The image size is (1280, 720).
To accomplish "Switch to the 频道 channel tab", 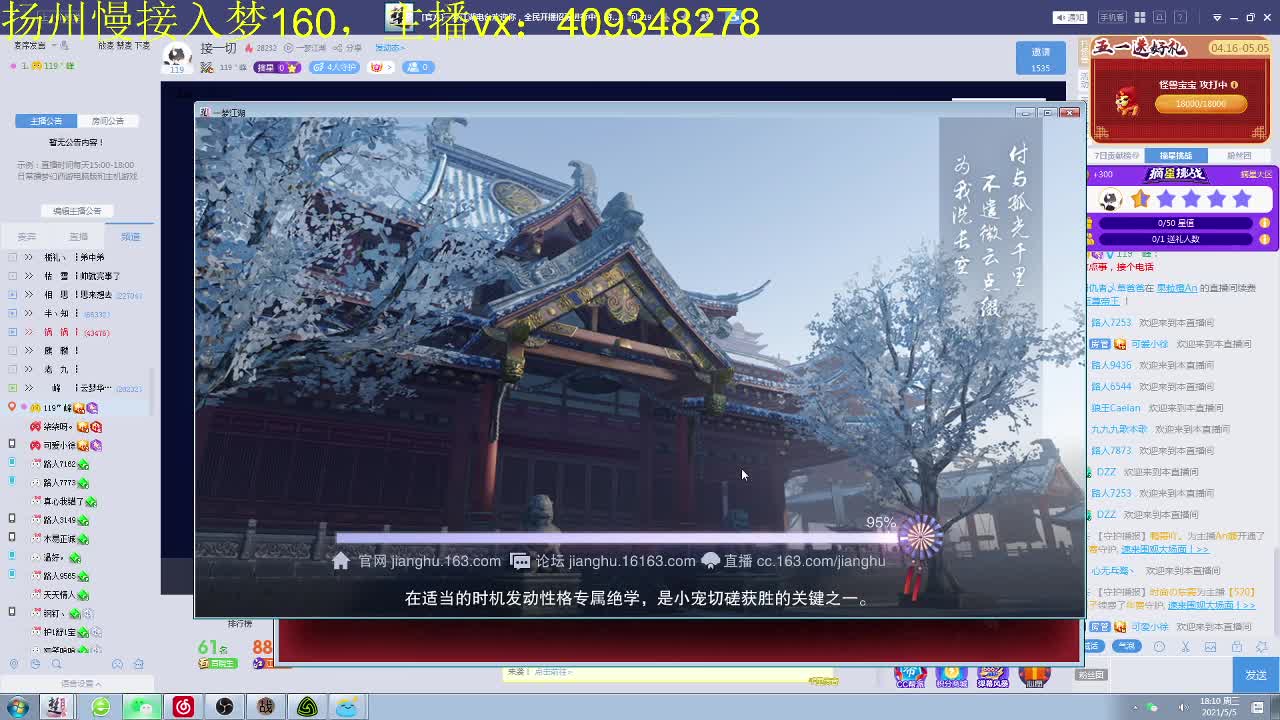I will click(x=130, y=237).
